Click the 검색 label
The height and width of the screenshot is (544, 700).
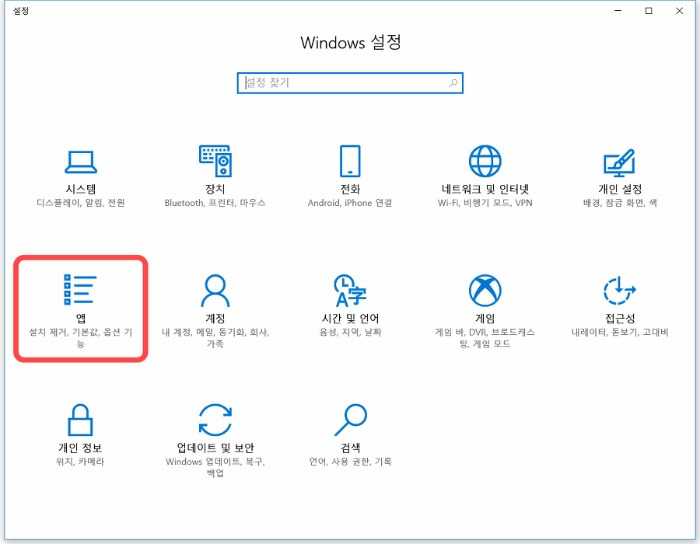[350, 448]
